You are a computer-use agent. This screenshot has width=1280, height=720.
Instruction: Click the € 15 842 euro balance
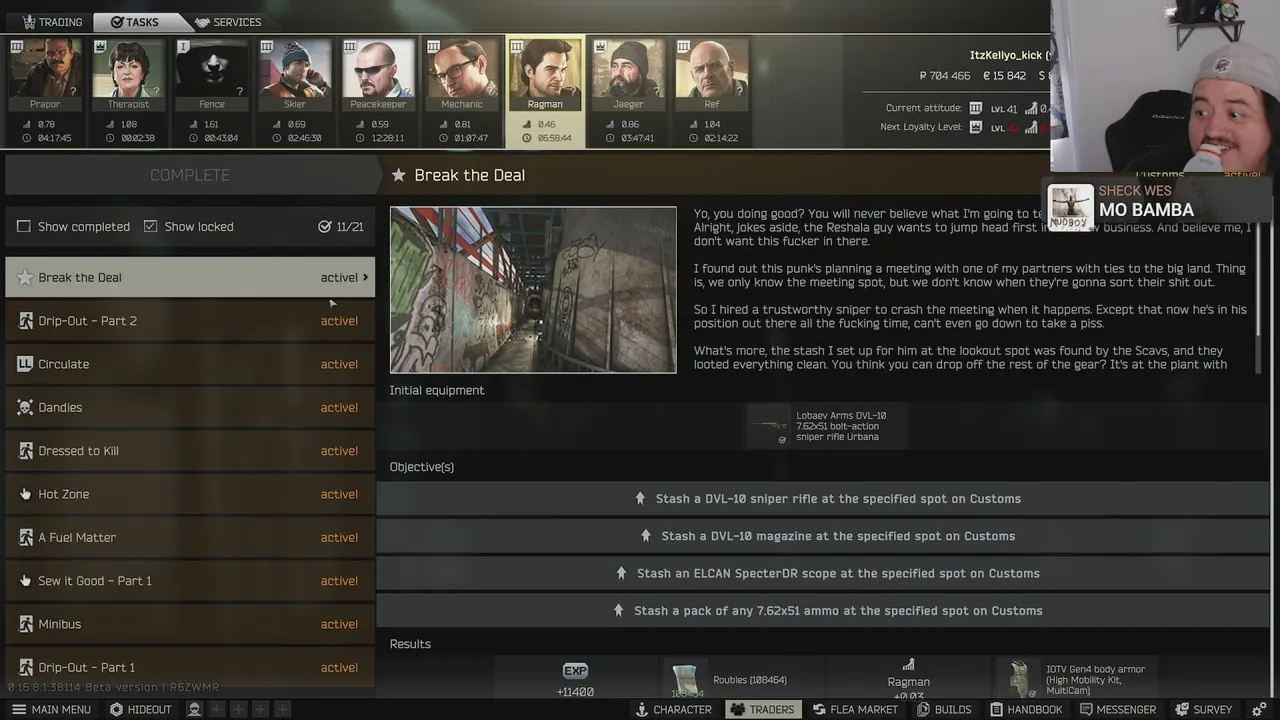point(1005,76)
